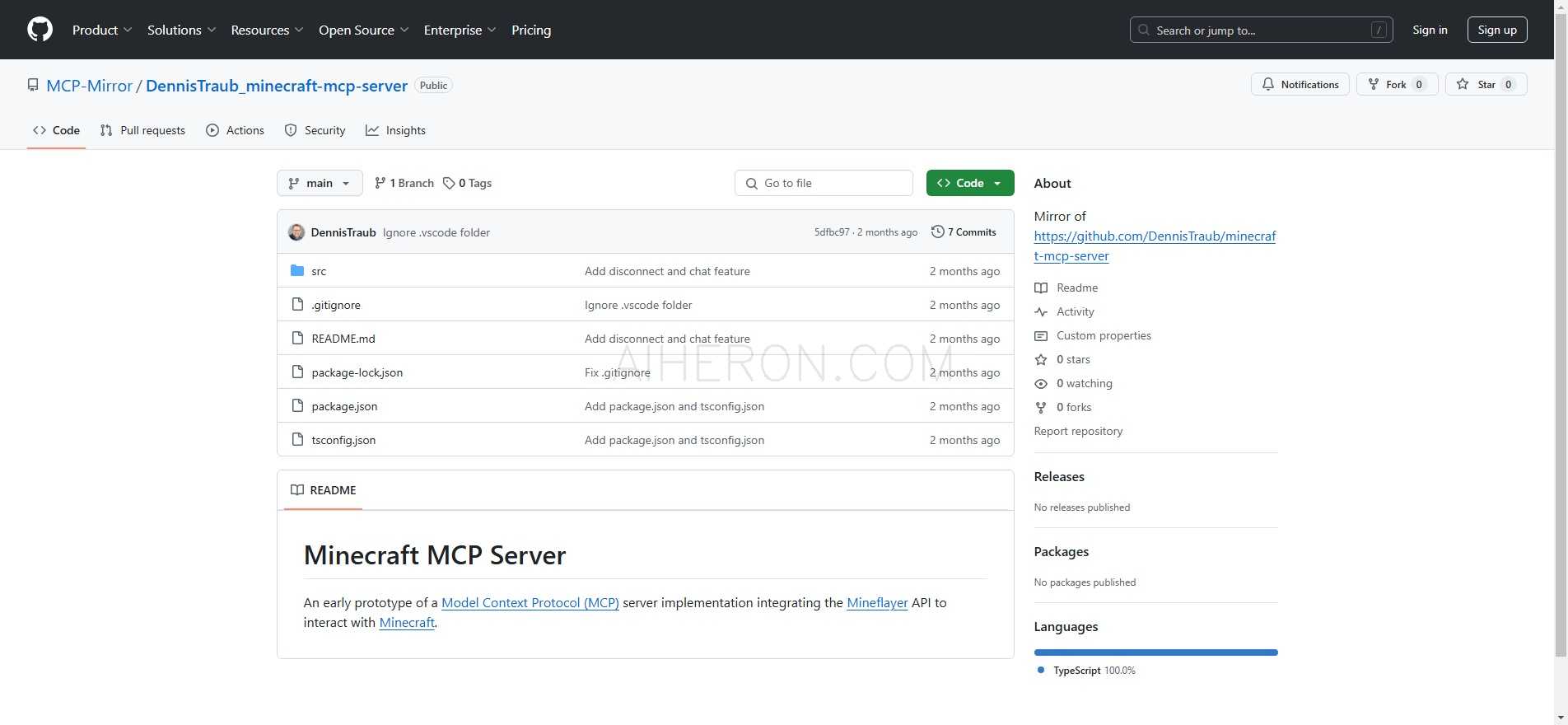Viewport: 1568px width, 725px height.
Task: View the 0 watching link
Action: 1074,383
